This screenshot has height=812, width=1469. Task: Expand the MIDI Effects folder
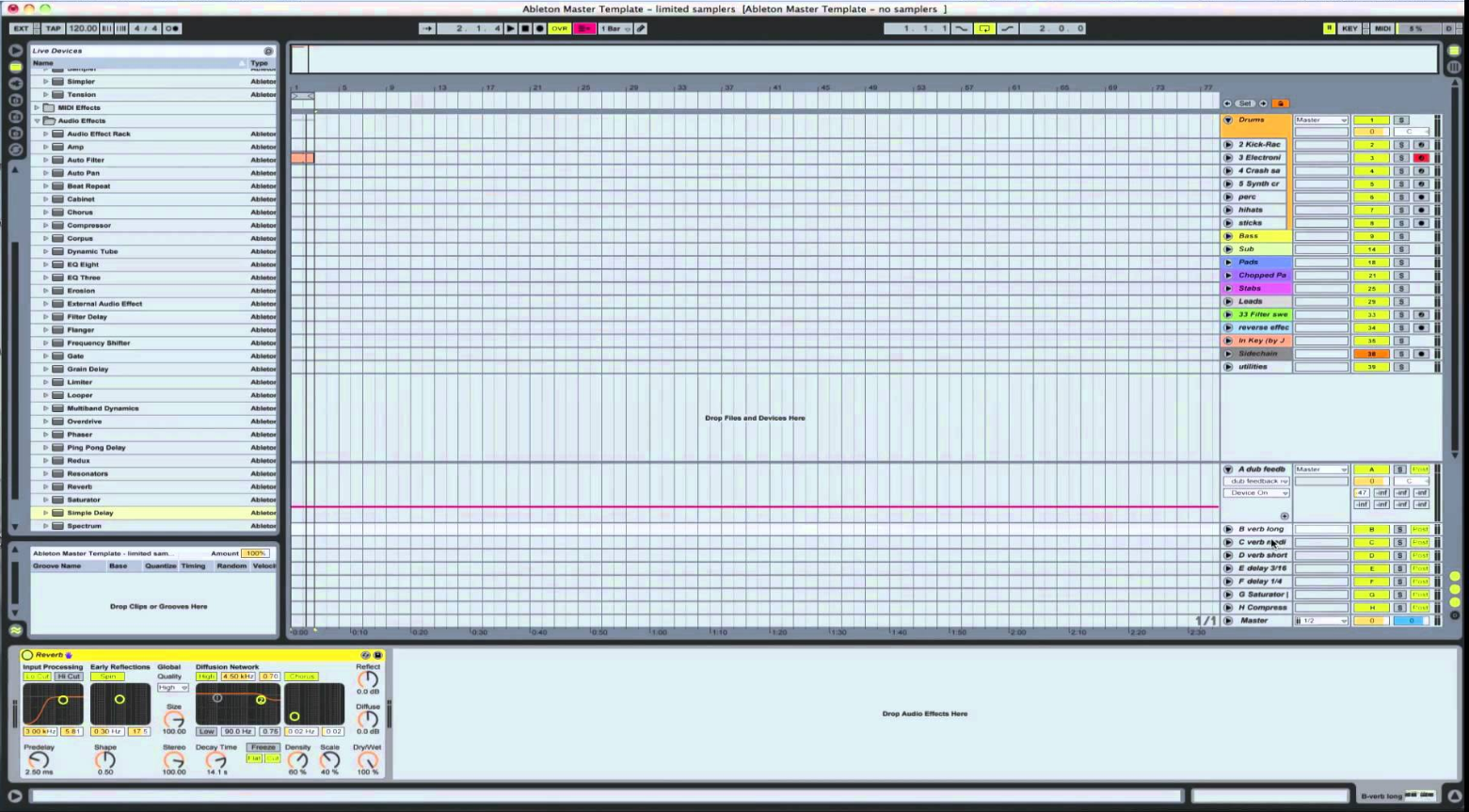pos(37,107)
